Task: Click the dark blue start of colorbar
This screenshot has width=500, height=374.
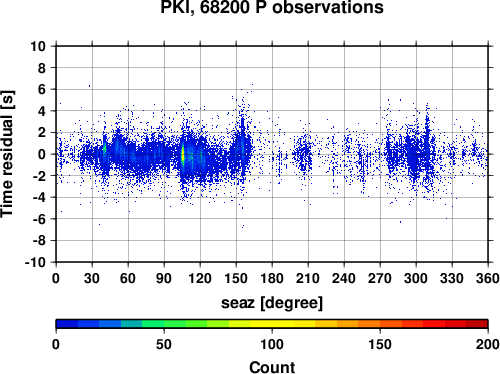Action: click(x=67, y=324)
